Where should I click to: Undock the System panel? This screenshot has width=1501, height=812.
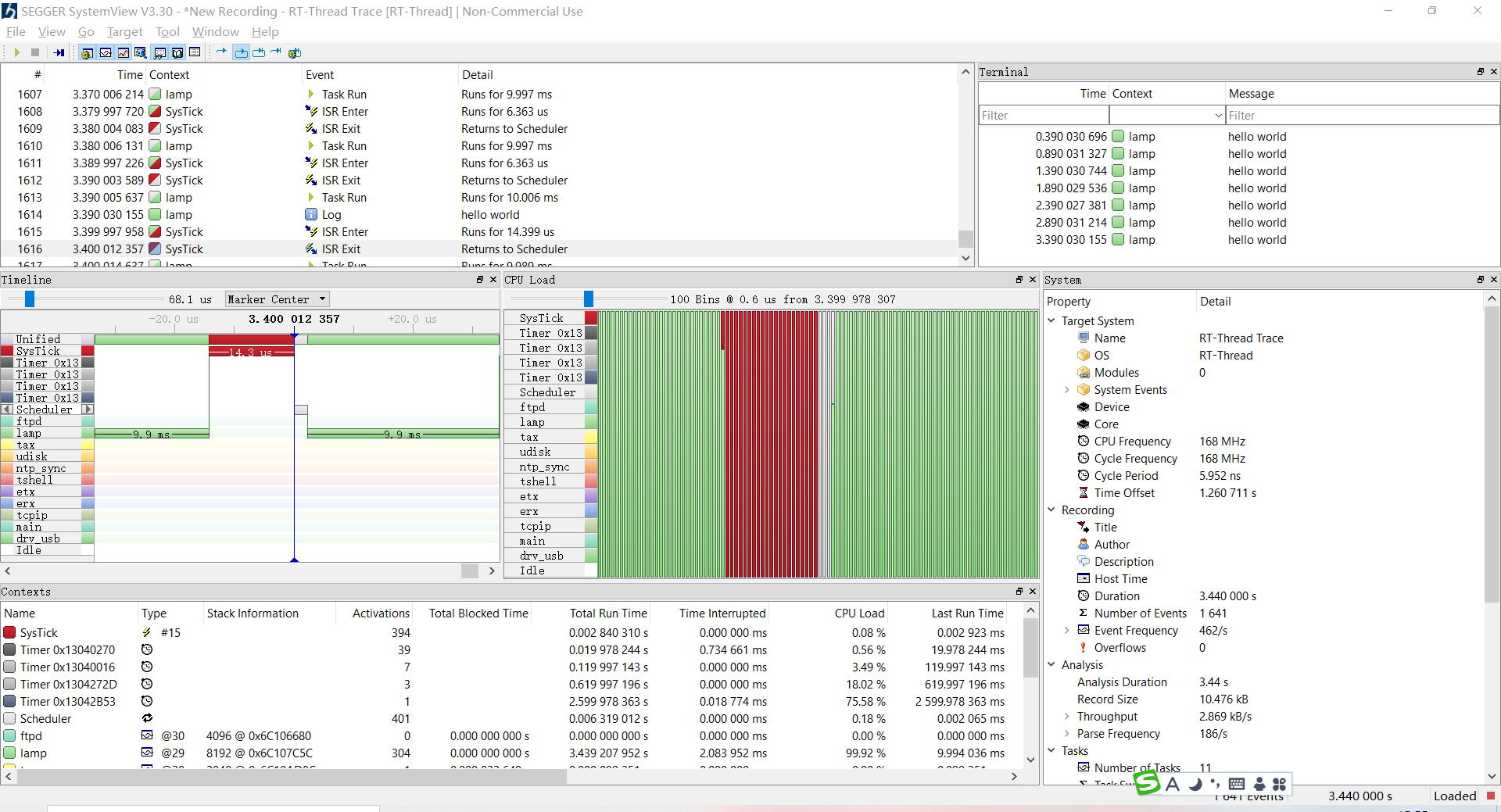pyautogui.click(x=1480, y=279)
